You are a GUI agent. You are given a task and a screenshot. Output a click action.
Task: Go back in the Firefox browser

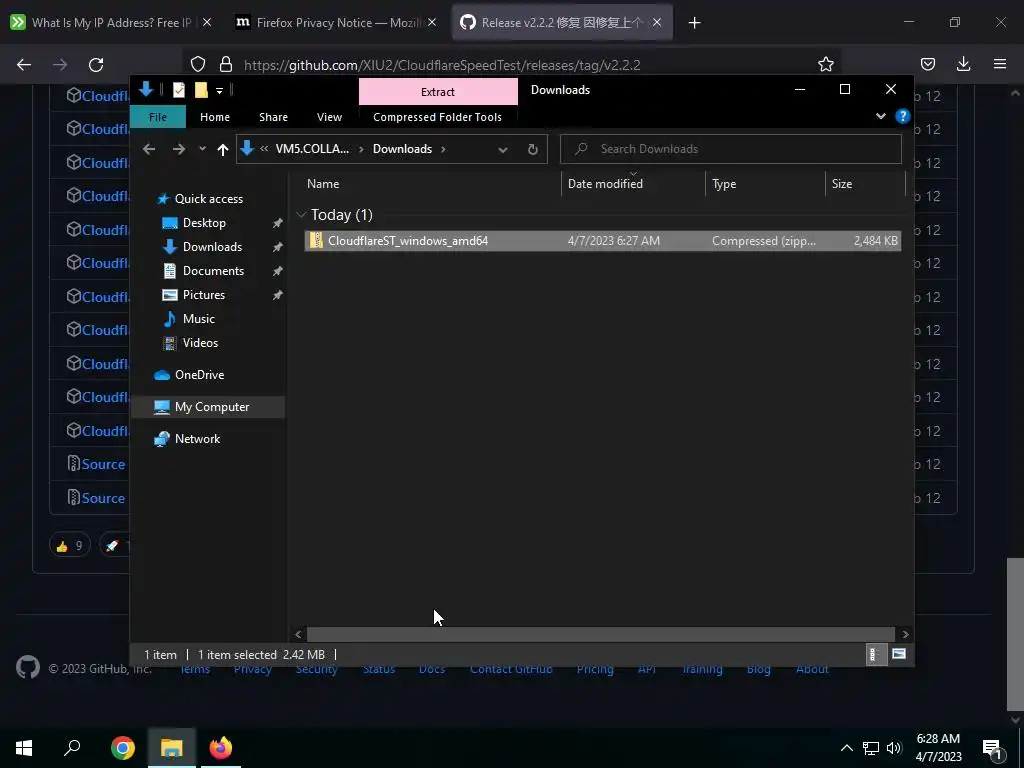click(24, 65)
